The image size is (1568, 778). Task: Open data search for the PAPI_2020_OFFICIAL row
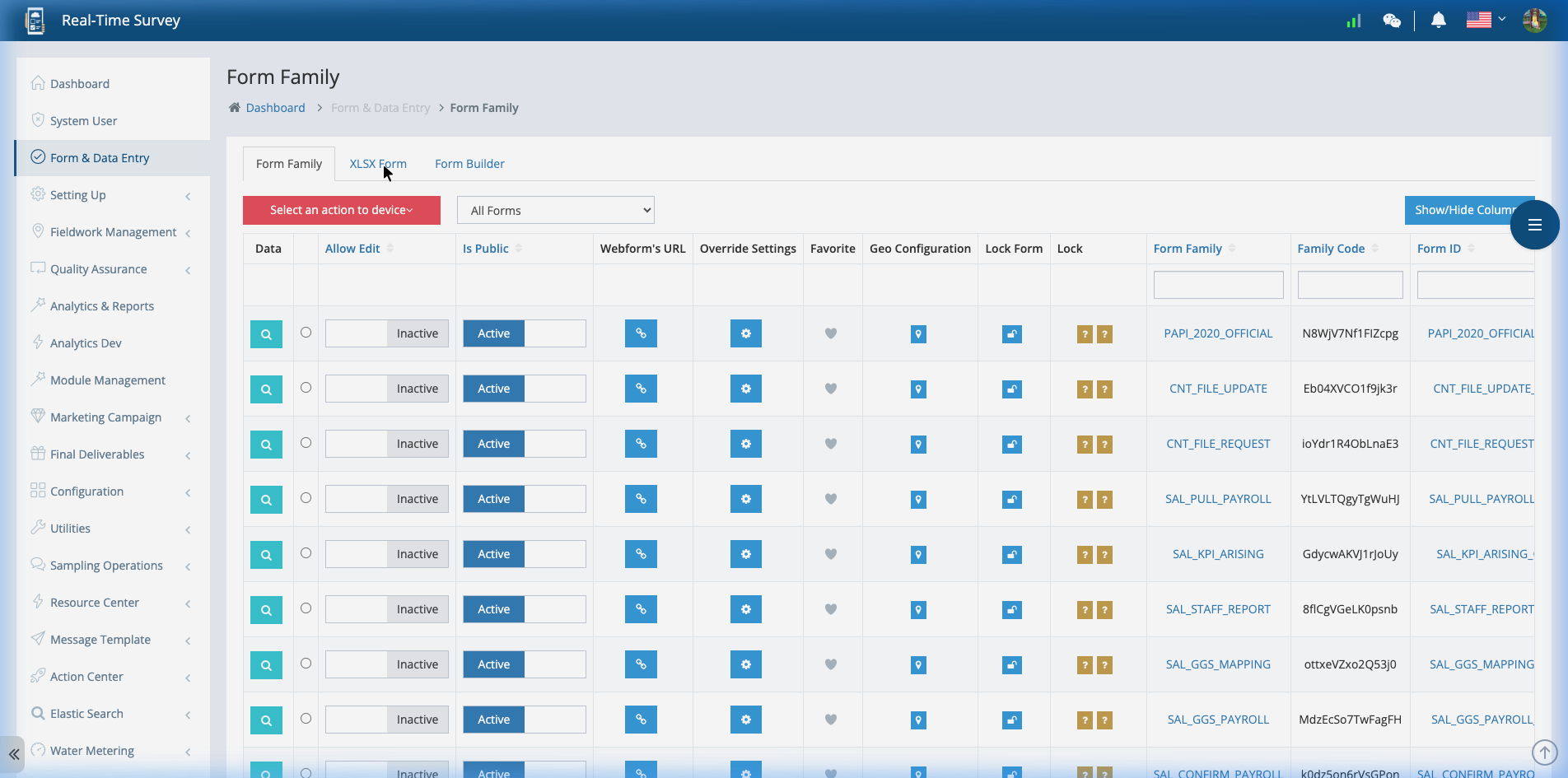click(x=265, y=333)
